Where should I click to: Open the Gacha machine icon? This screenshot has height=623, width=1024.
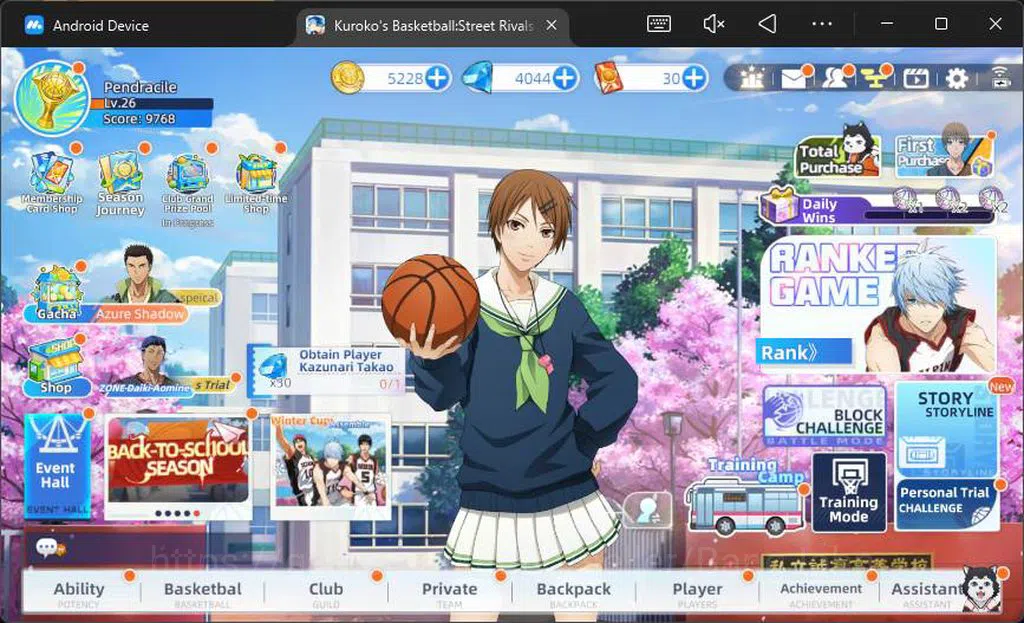point(56,293)
